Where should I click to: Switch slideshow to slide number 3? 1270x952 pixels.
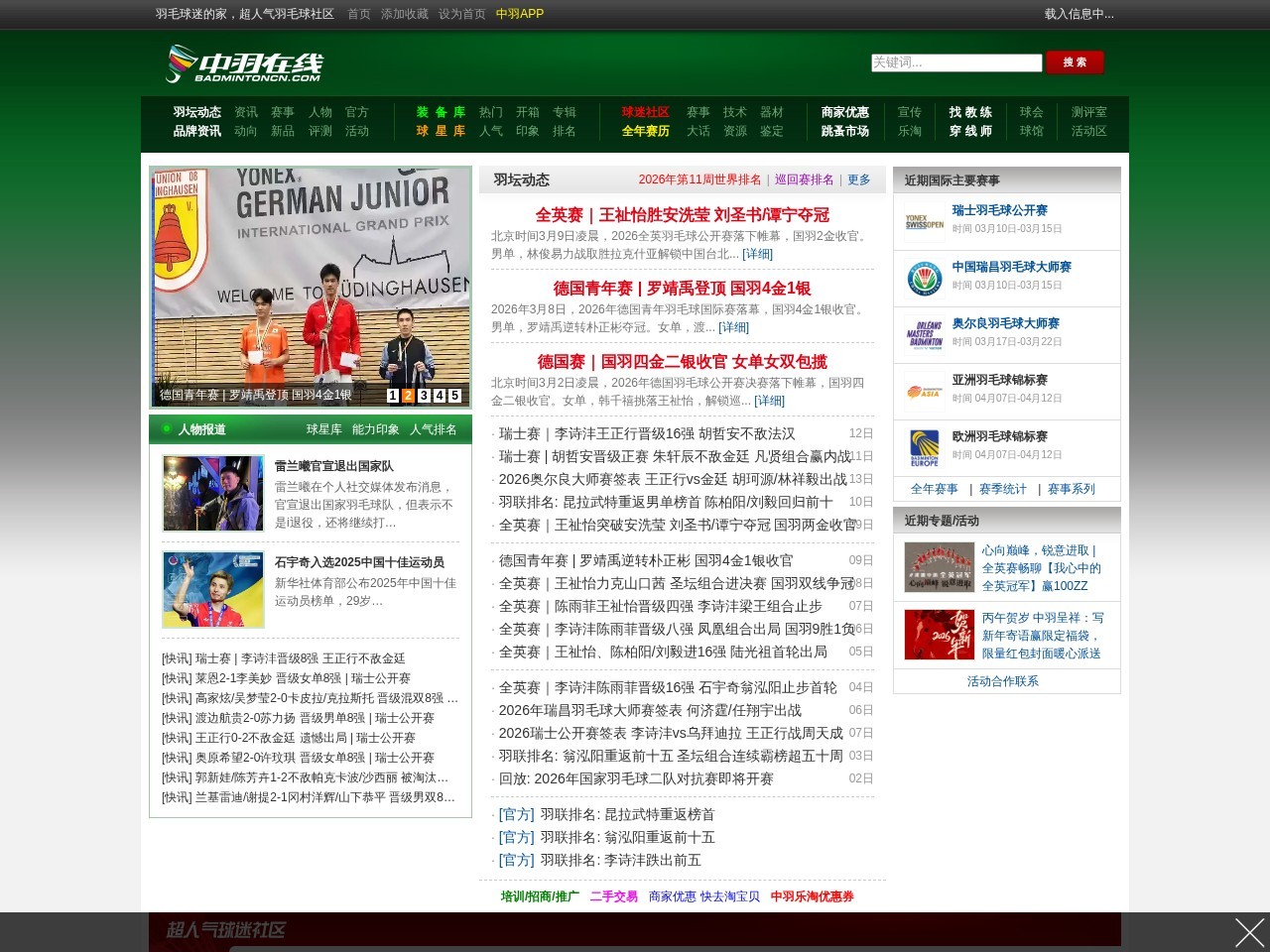[424, 396]
